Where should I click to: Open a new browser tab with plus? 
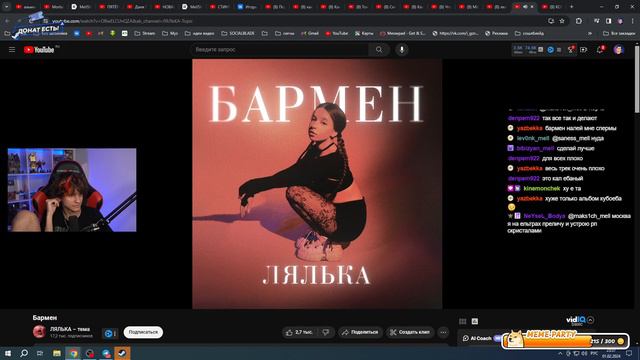coord(571,7)
